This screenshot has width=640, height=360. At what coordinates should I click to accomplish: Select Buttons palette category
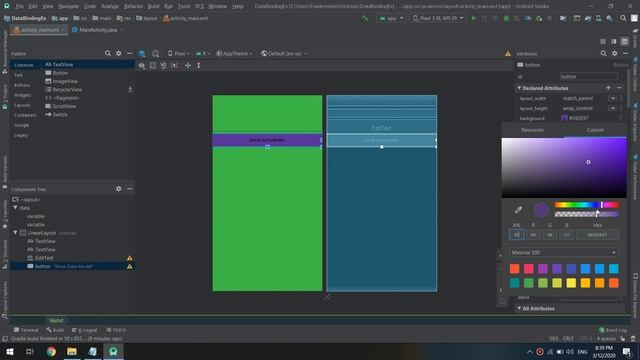[x=22, y=85]
